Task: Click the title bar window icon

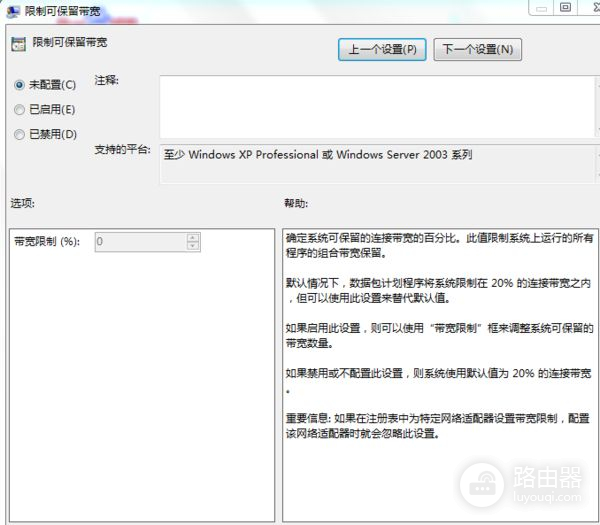Action: click(x=13, y=12)
